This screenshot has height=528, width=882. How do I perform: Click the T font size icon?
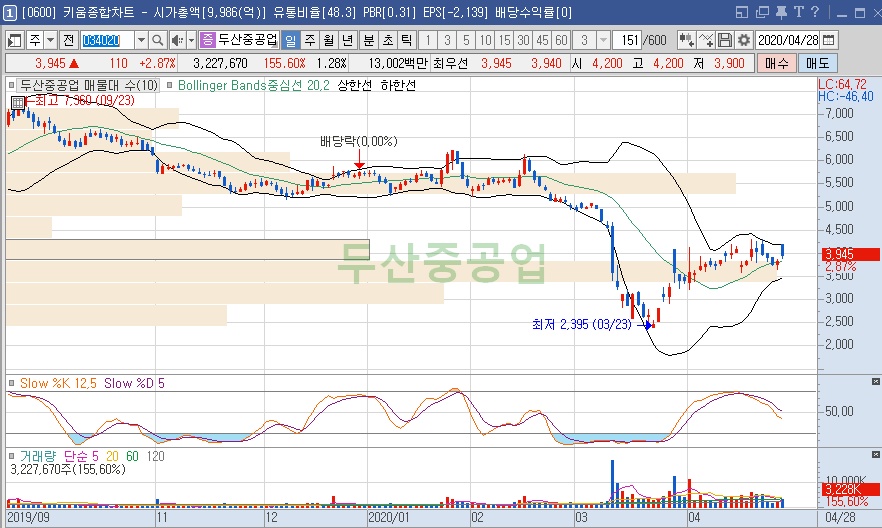[799, 12]
